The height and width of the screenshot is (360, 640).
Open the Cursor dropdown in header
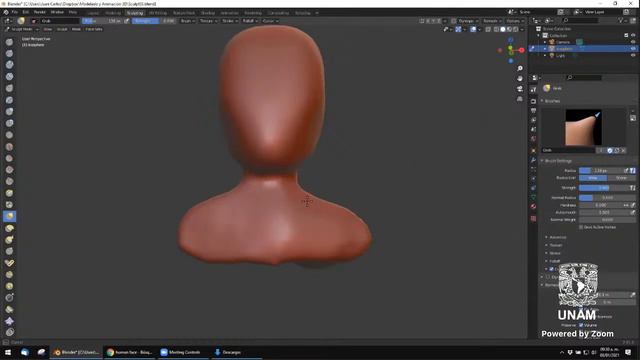click(x=270, y=21)
